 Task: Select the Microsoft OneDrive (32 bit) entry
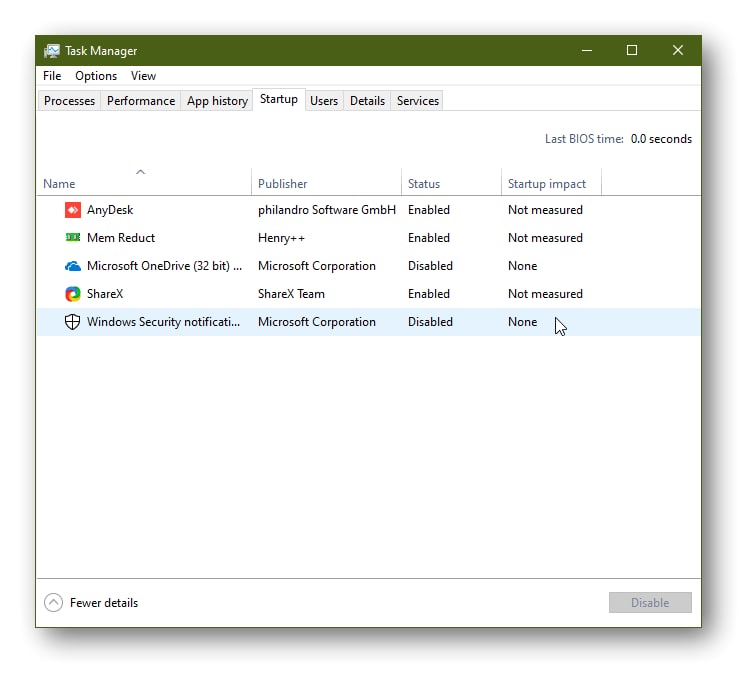pos(164,266)
